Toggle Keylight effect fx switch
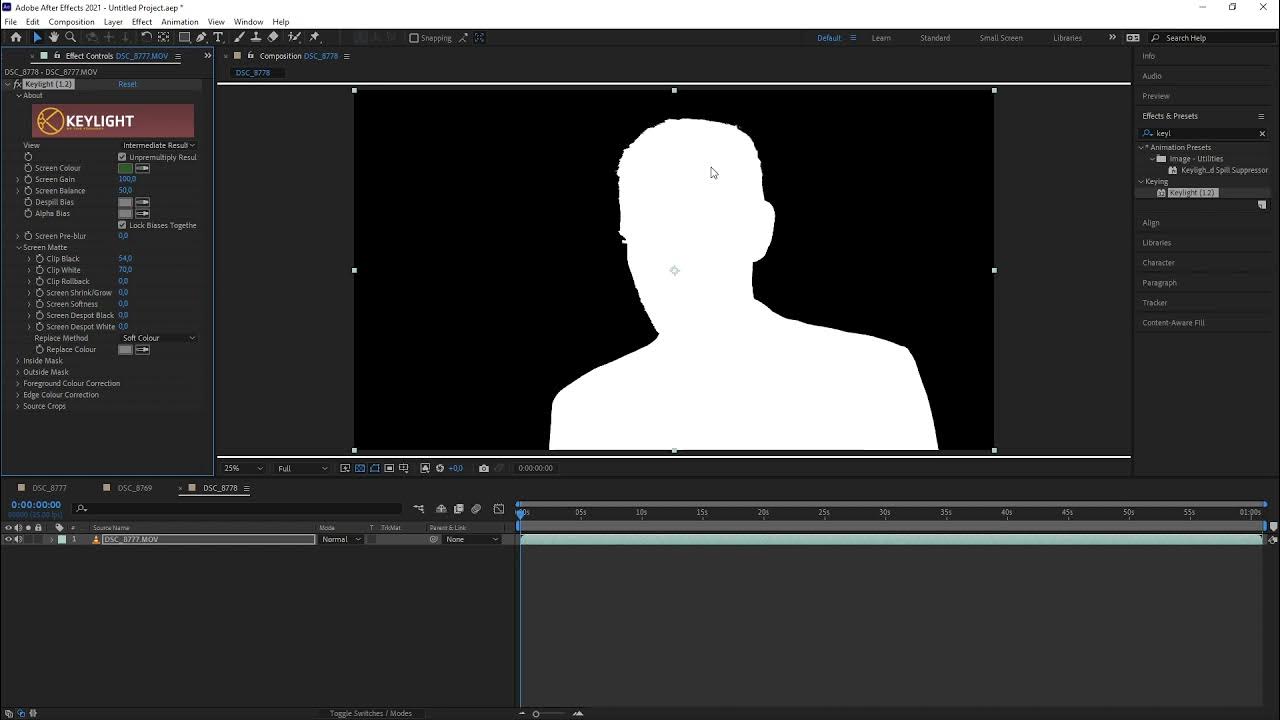The width and height of the screenshot is (1280, 720). tap(18, 84)
